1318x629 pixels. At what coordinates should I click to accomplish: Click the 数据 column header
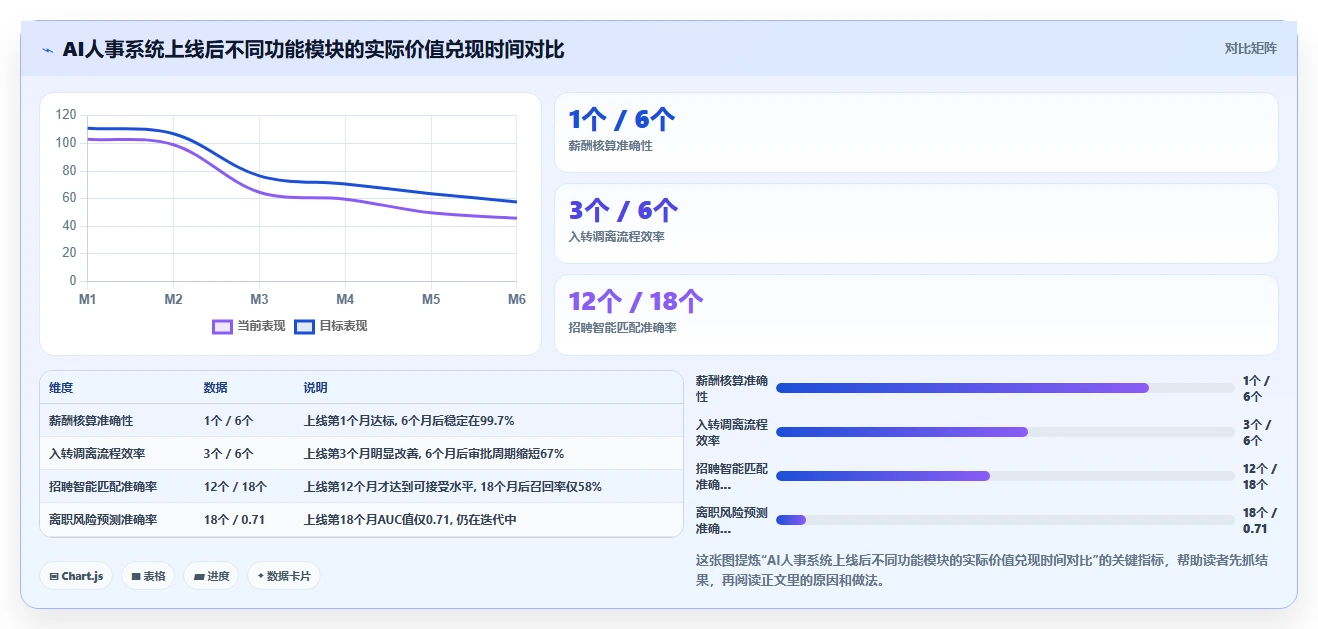(215, 388)
